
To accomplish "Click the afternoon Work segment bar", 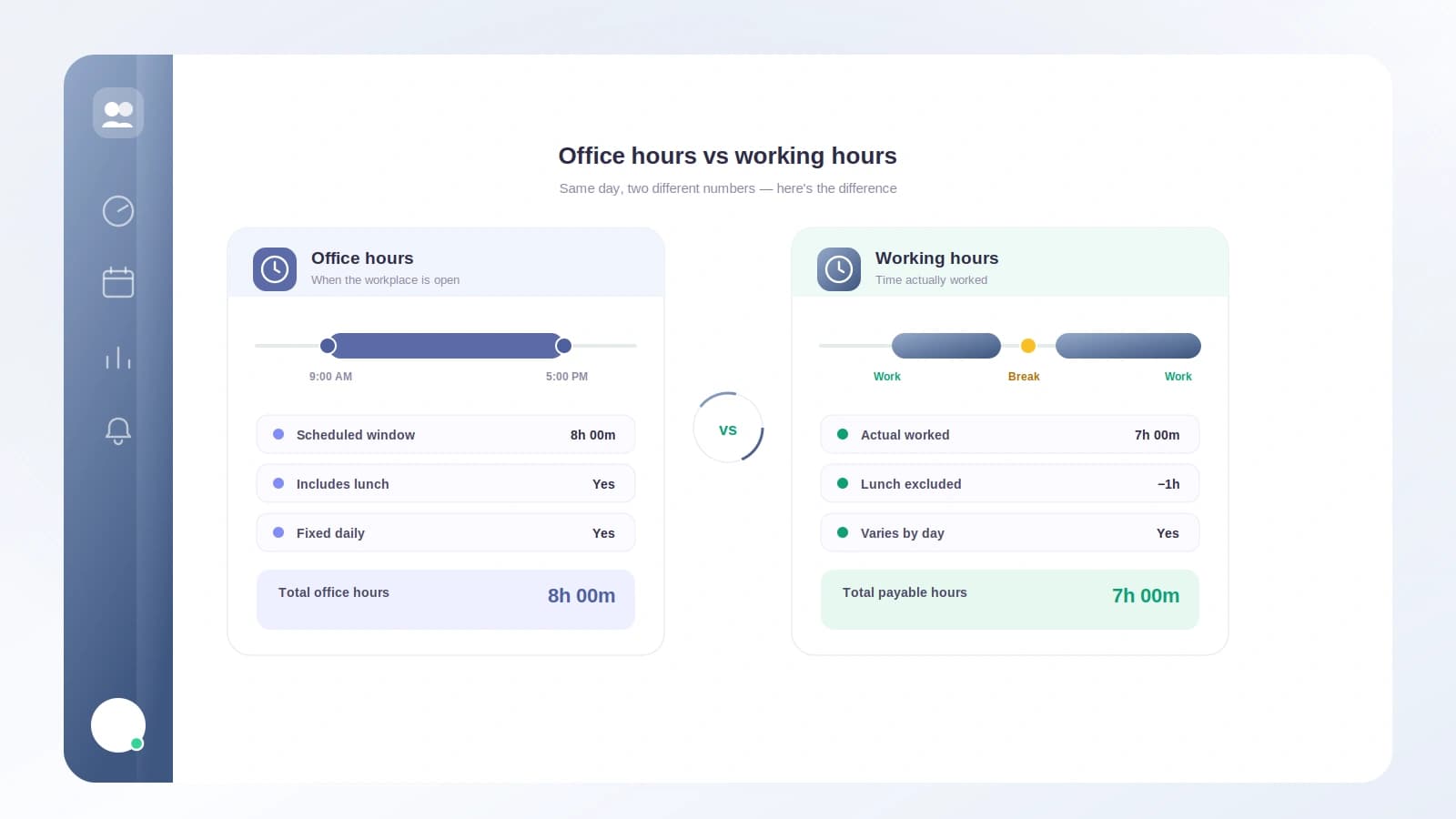I will coord(1128,346).
